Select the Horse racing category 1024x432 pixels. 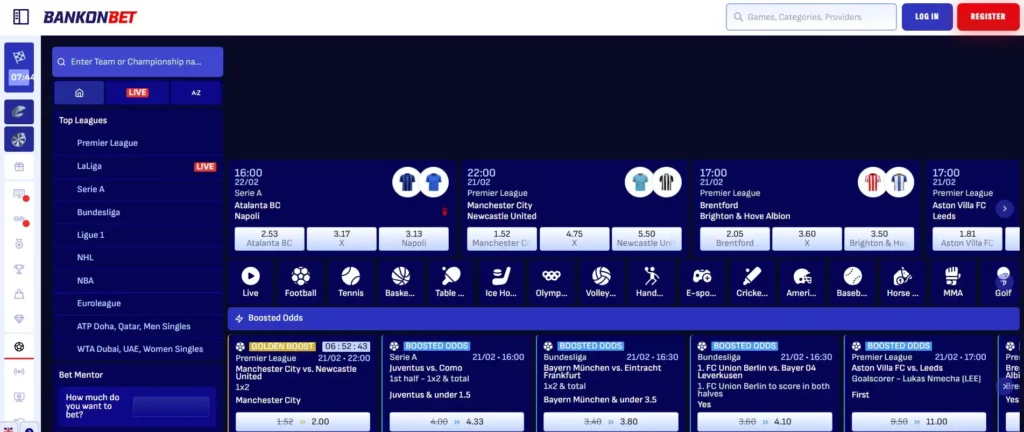coord(903,282)
